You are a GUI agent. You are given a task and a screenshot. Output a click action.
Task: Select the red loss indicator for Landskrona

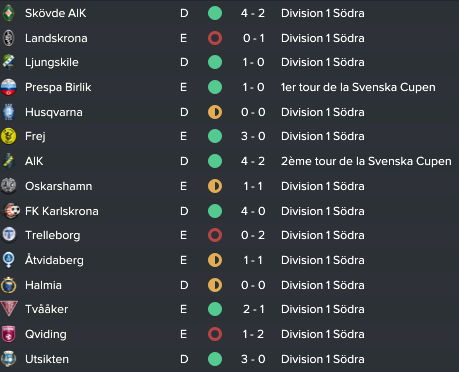215,38
